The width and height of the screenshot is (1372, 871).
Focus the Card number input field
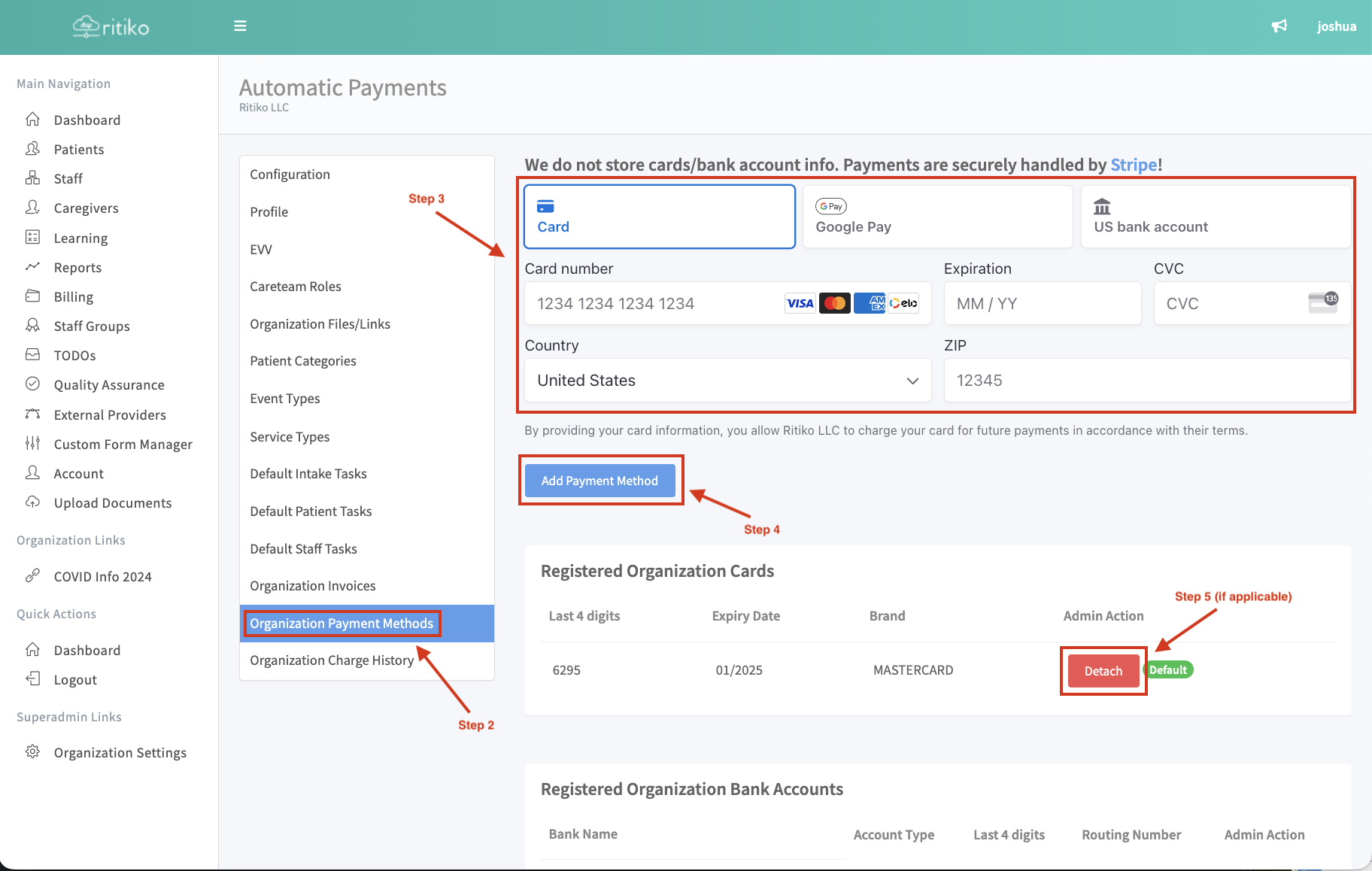click(654, 304)
